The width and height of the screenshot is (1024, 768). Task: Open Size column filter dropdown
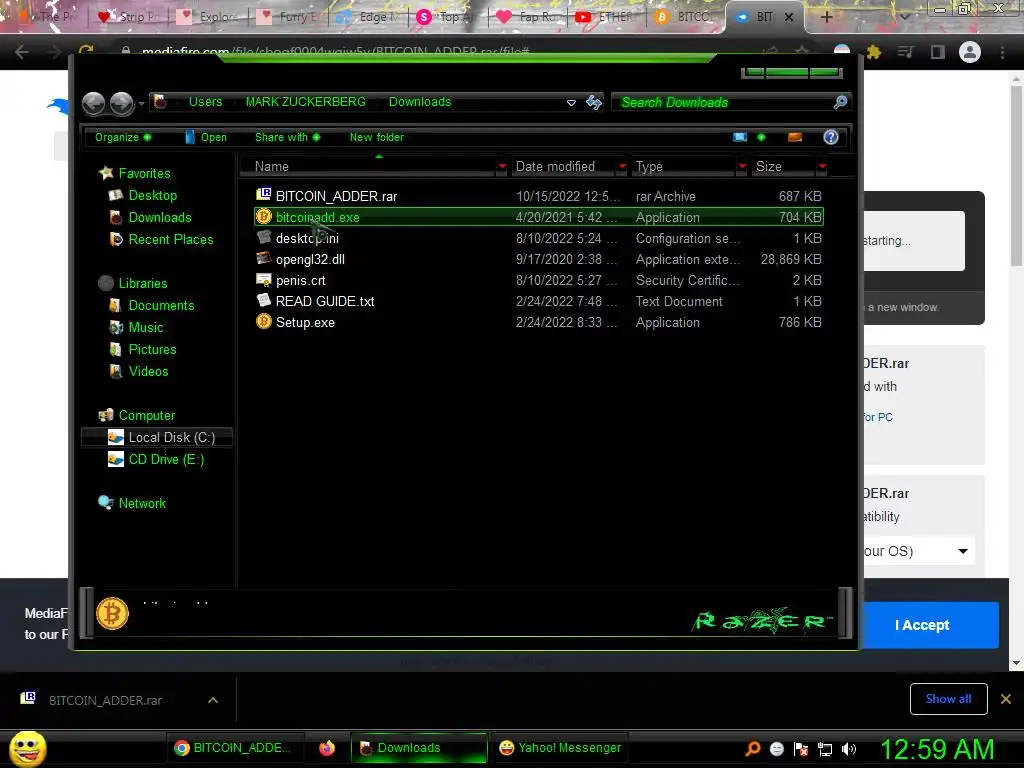(822, 167)
